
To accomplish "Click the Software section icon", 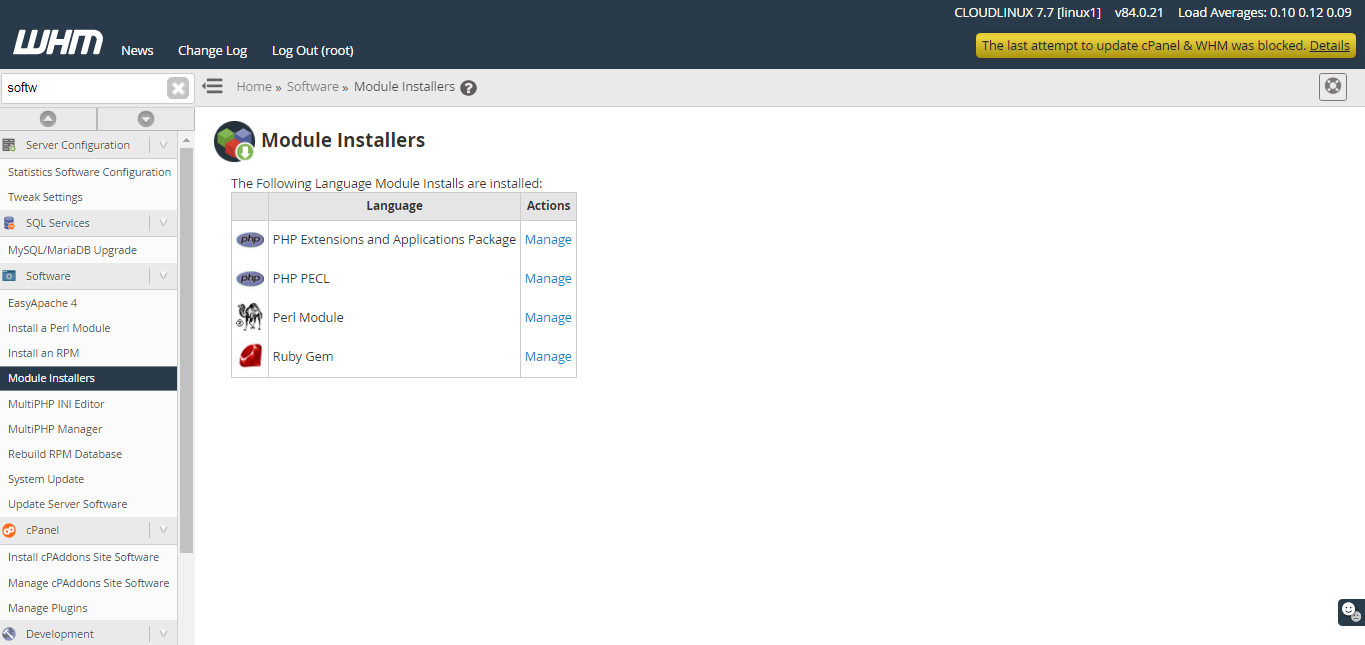I will pos(9,276).
